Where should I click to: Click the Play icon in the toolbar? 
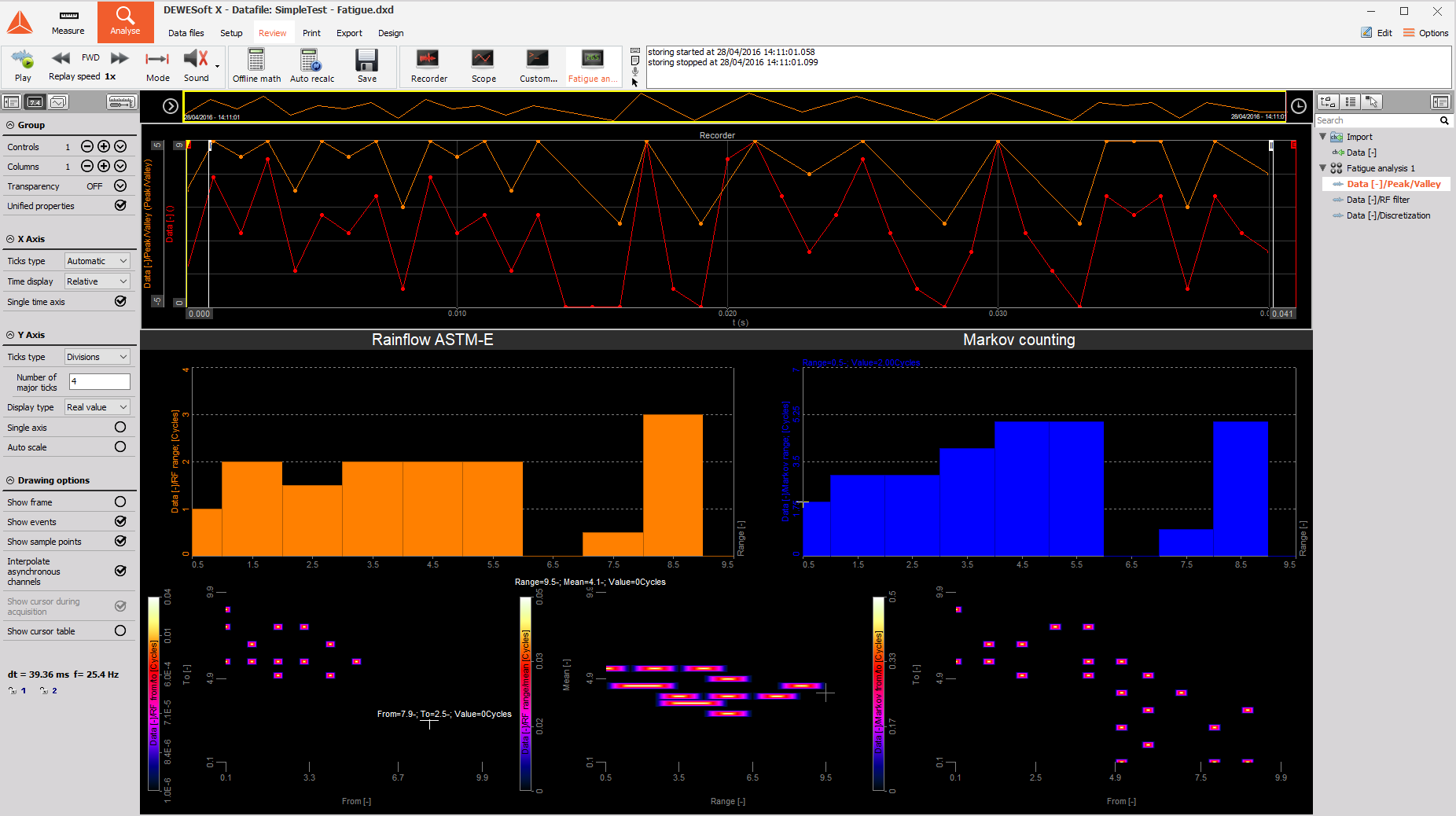click(23, 60)
